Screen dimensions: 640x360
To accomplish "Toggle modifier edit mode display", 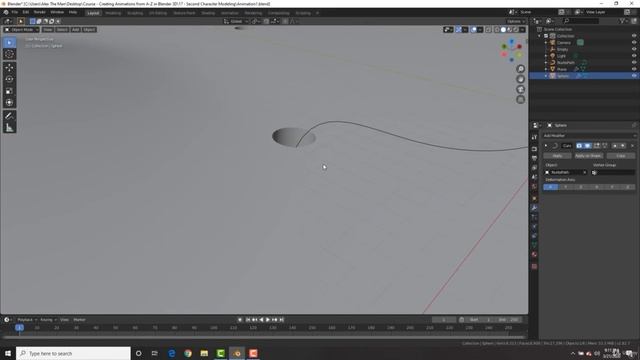I will tap(596, 146).
